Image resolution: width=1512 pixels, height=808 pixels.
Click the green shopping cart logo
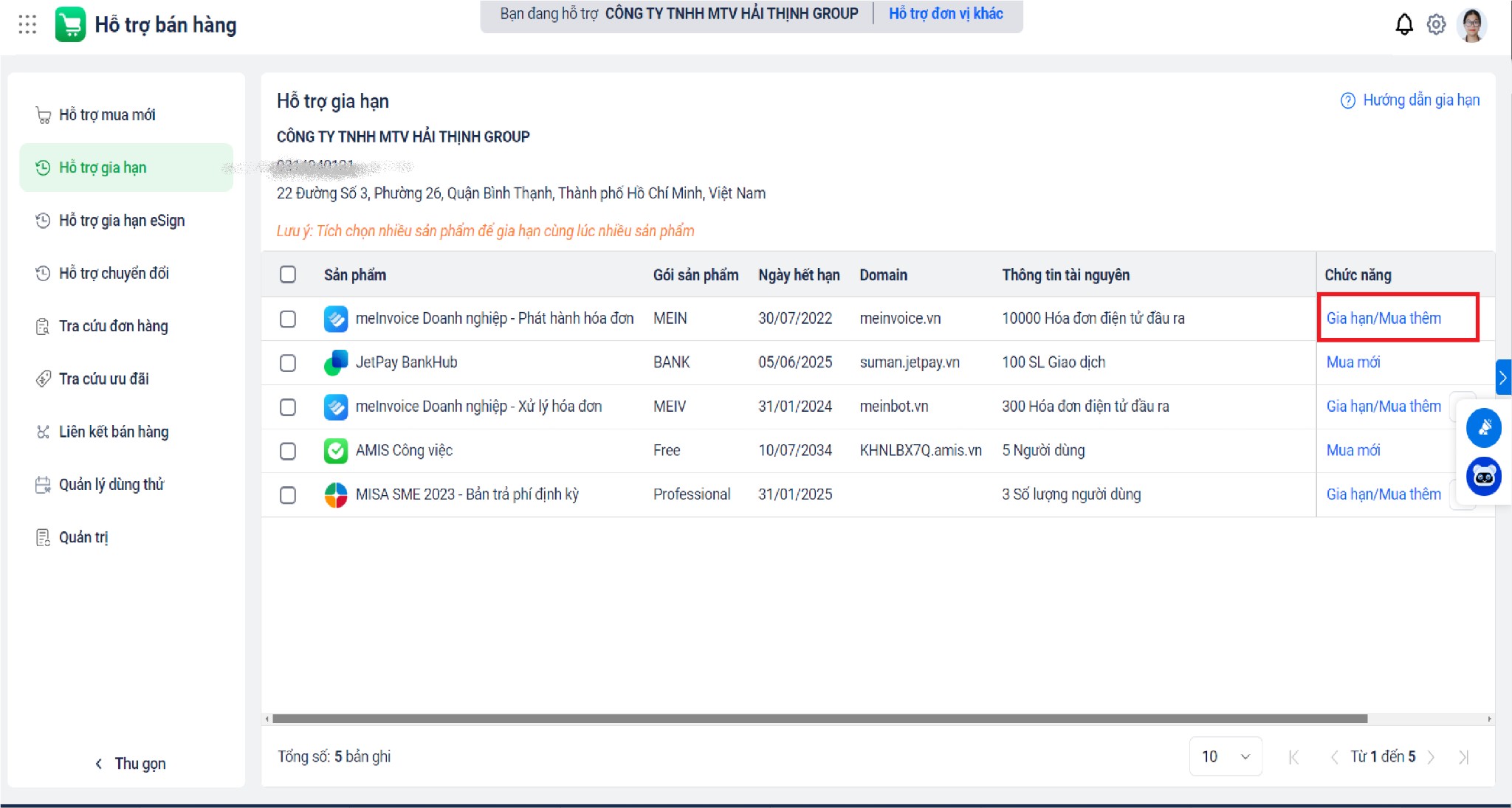[71, 24]
